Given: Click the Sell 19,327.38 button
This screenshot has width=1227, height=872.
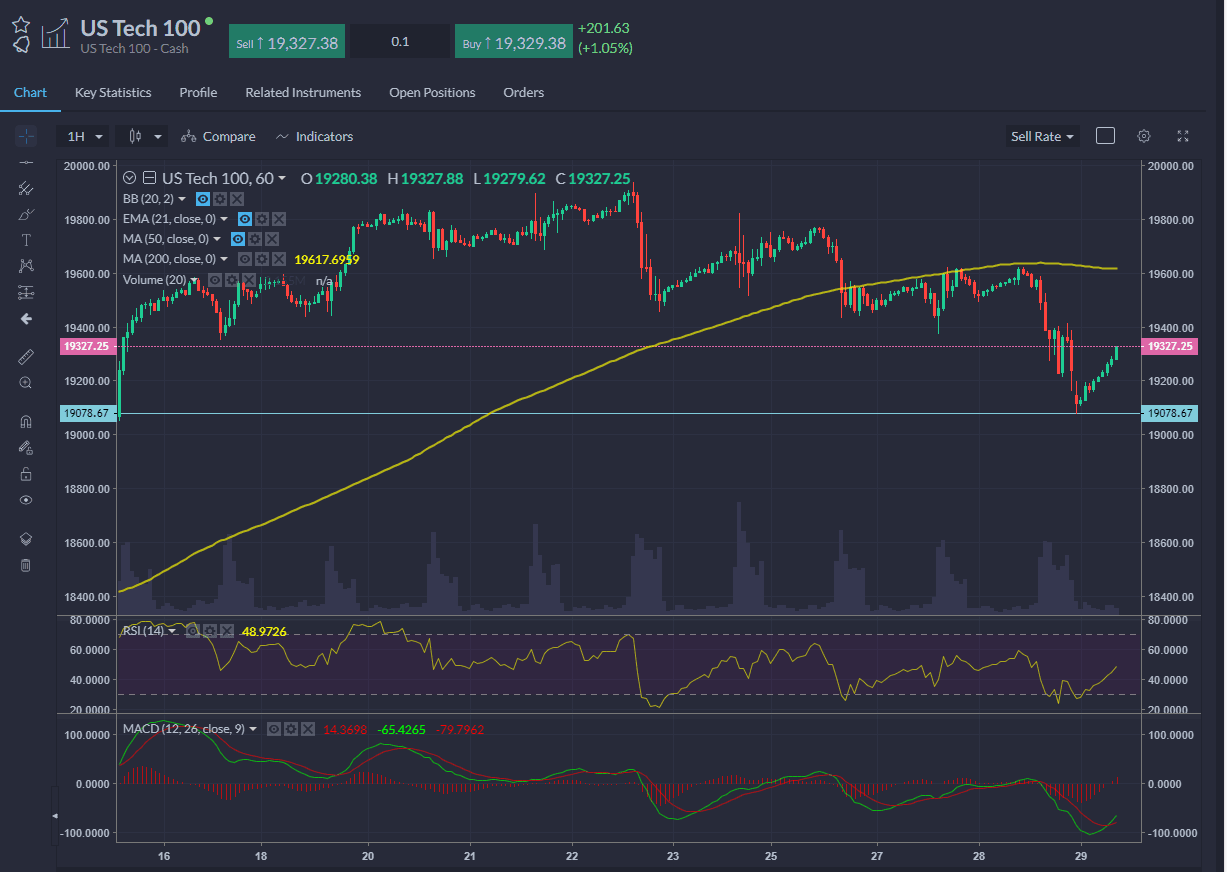Looking at the screenshot, I should tap(287, 43).
